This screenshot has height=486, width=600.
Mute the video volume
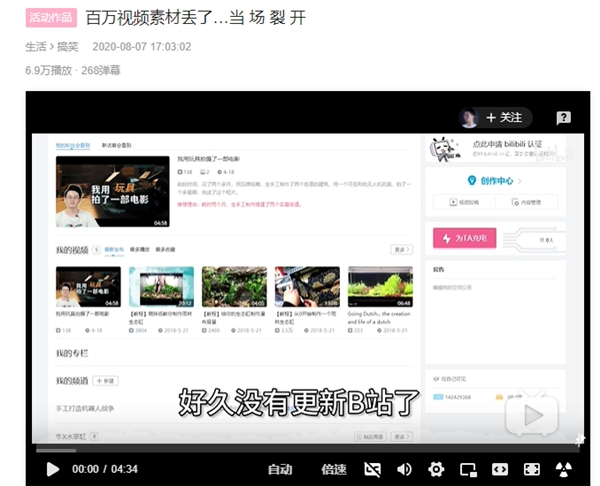[x=404, y=469]
